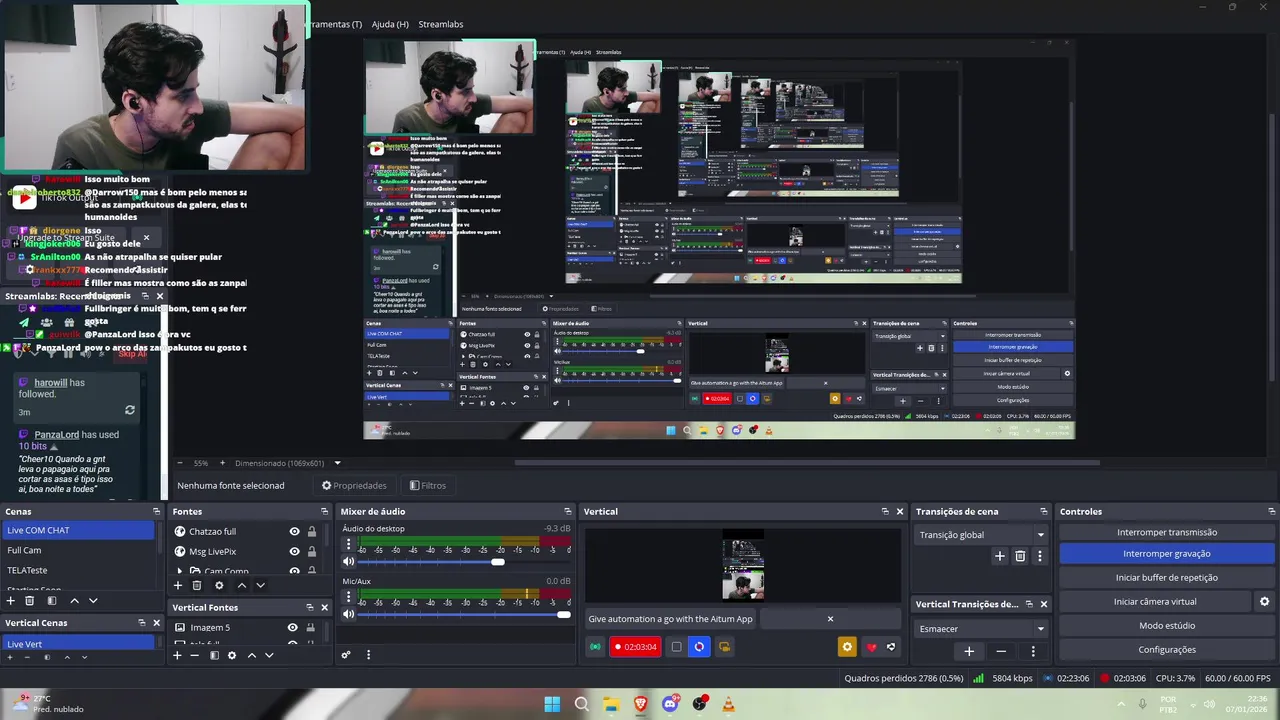Viewport: 1280px width, 720px height.
Task: Remove source in Vertical Fontes panel
Action: (x=195, y=655)
